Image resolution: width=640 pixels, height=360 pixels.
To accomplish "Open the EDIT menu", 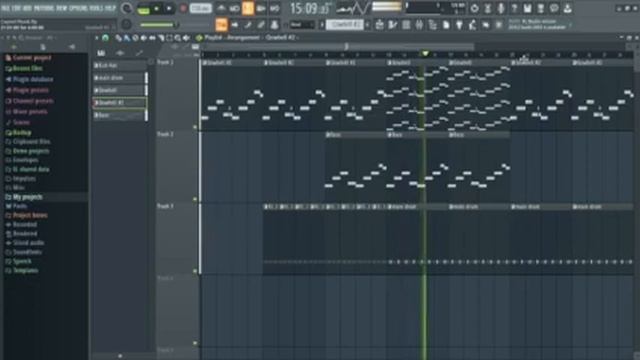I will (x=17, y=8).
